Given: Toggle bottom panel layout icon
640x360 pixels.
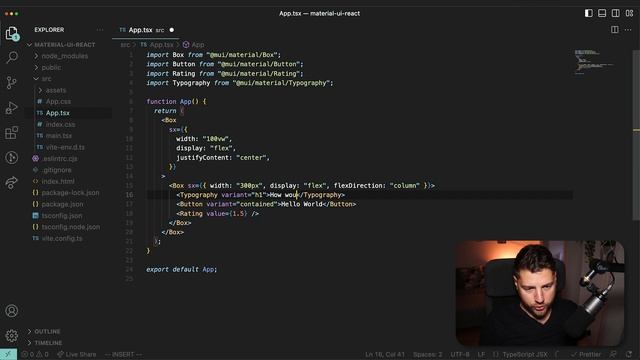Looking at the screenshot, I should (x=602, y=13).
